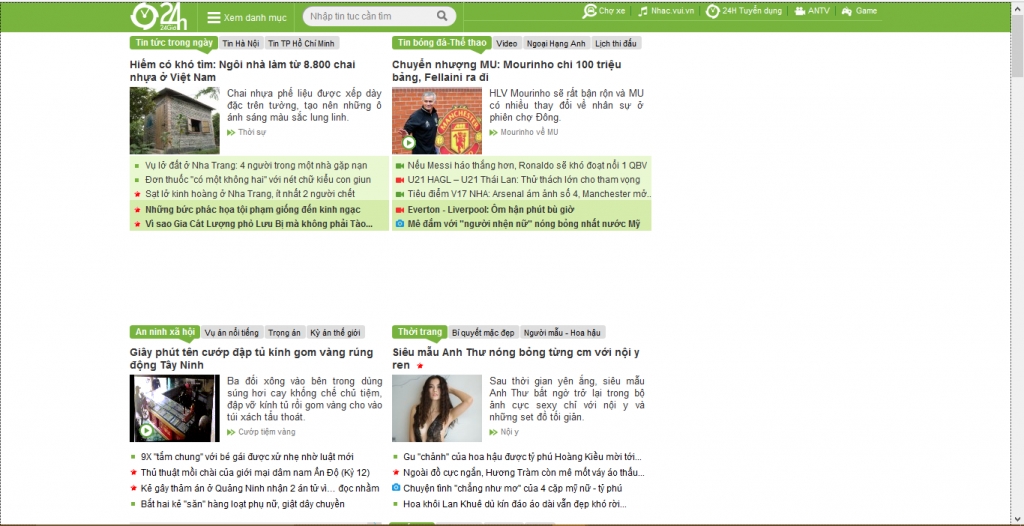1024x526 pixels.
Task: Open the Người mẫu - Hoa hậu tab
Action: (564, 333)
